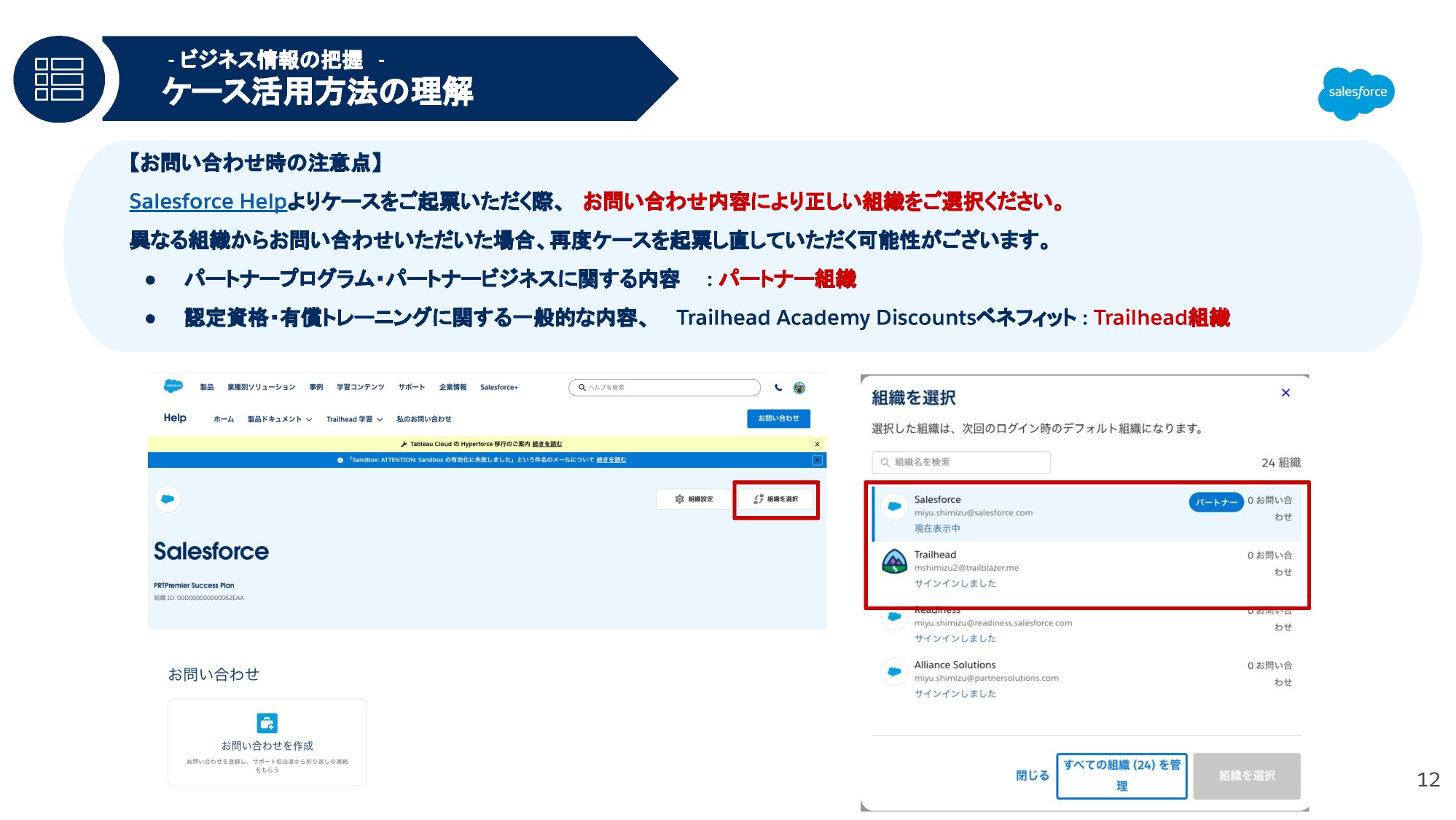Expand the 製品ドキュメント dropdown
The image size is (1456, 820).
click(280, 419)
